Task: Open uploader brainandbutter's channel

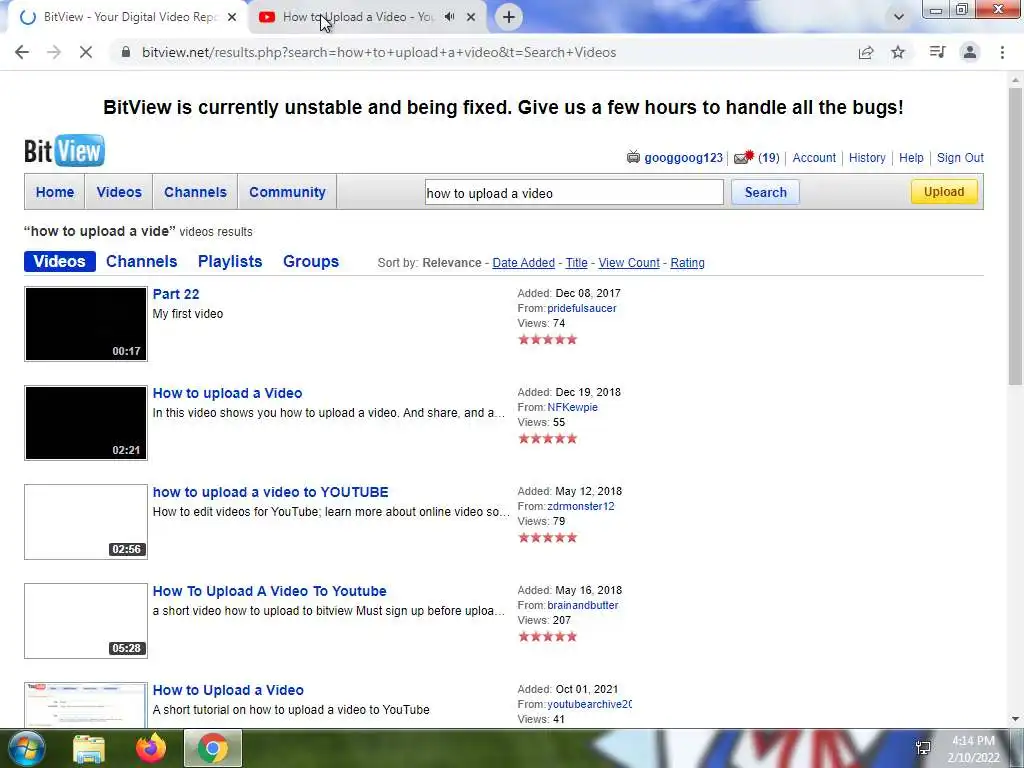Action: point(583,605)
